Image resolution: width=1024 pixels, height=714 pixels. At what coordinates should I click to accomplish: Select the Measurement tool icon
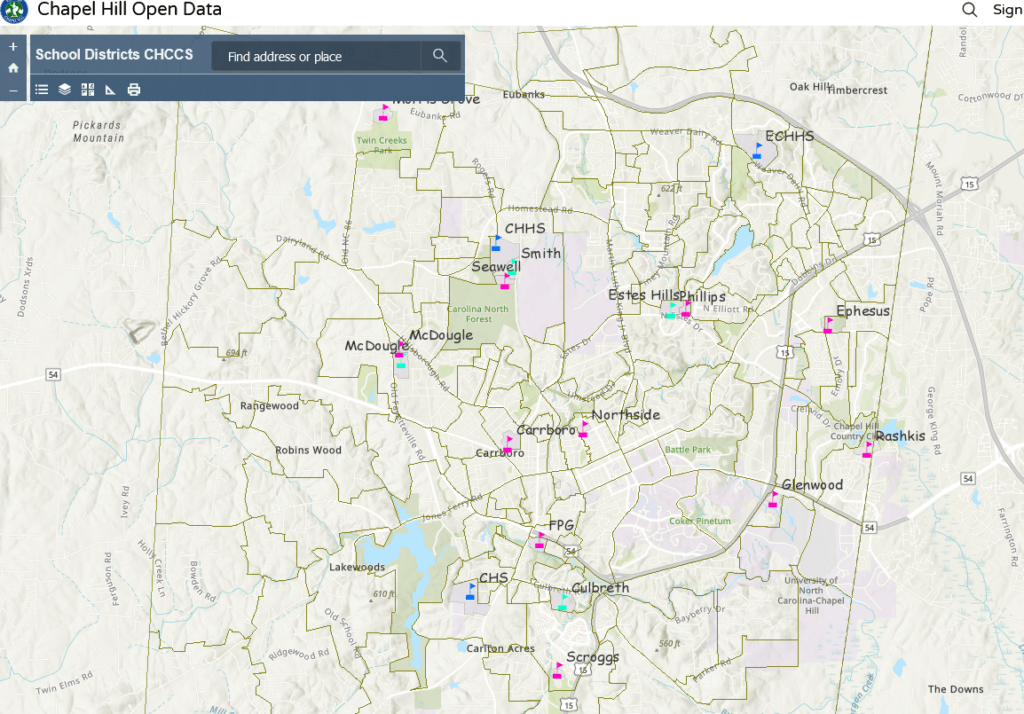pyautogui.click(x=109, y=88)
